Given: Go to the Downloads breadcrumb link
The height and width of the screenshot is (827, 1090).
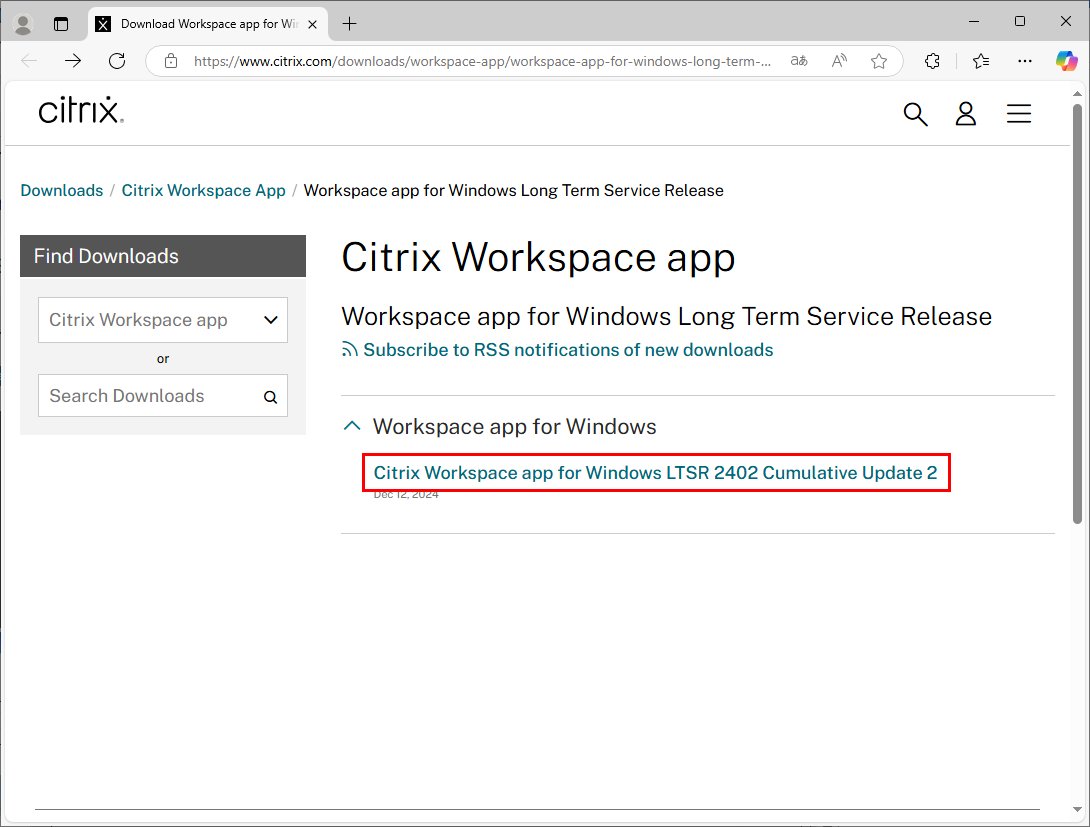Looking at the screenshot, I should click(x=62, y=190).
